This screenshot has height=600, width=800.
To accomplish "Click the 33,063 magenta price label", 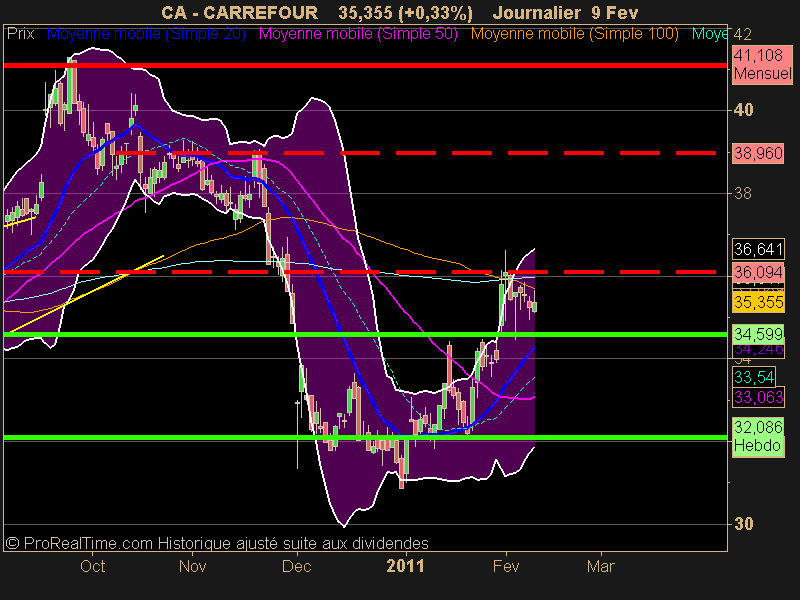I will [x=758, y=397].
